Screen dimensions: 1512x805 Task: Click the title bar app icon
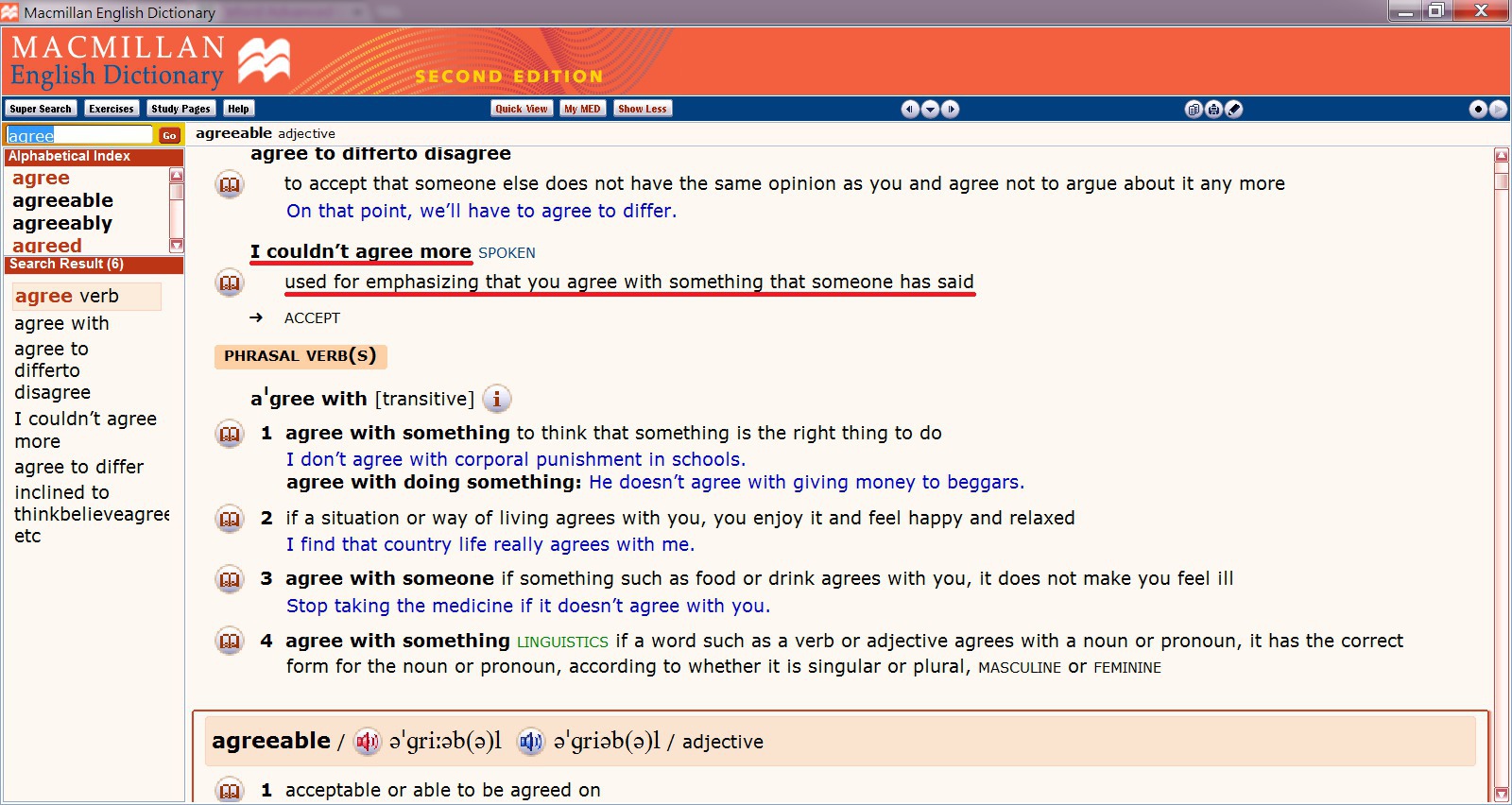(x=10, y=12)
